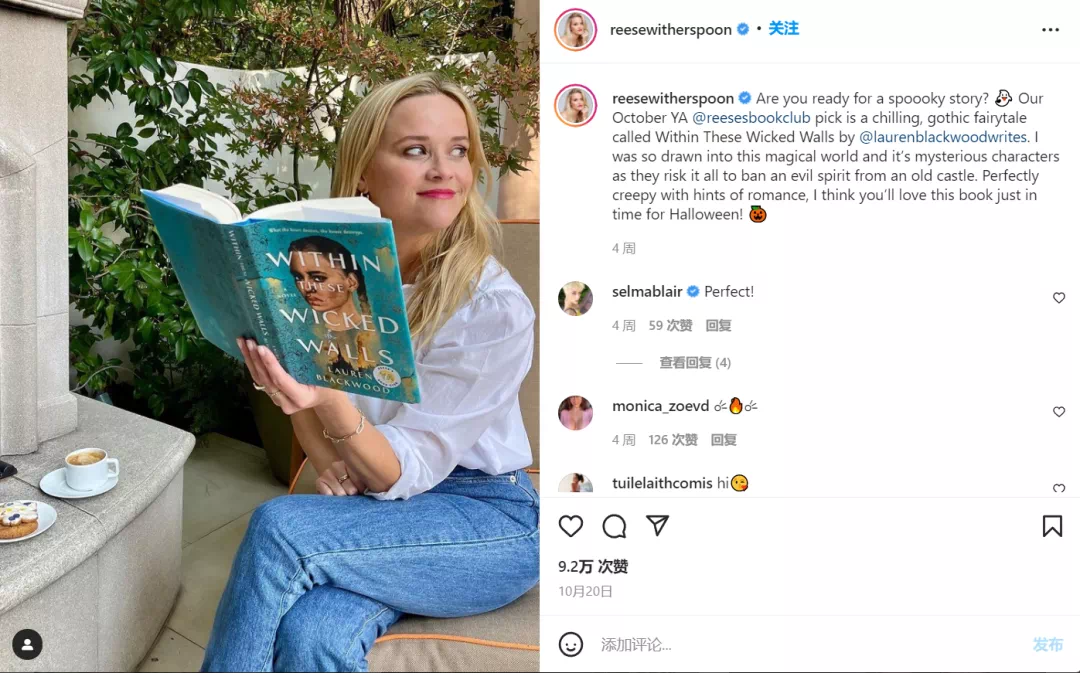The width and height of the screenshot is (1080, 673).
Task: Open @reesesbookclub mention link
Action: pyautogui.click(x=751, y=118)
